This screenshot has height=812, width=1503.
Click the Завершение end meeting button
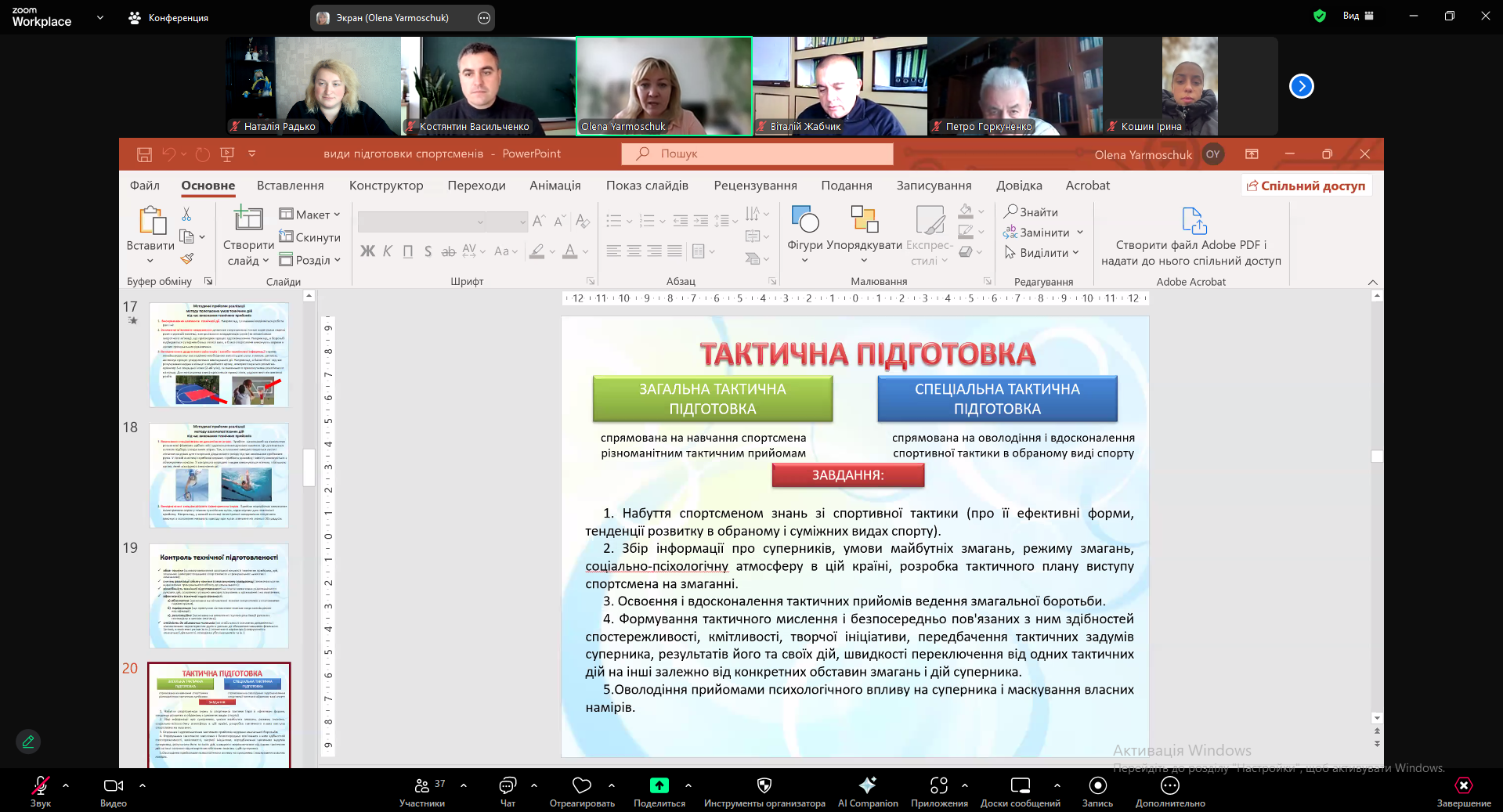pyautogui.click(x=1463, y=785)
